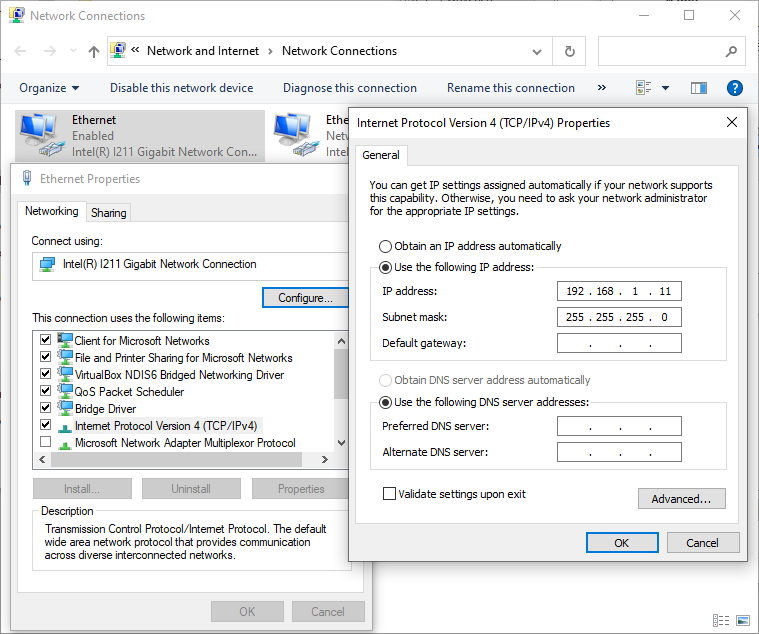Click the address bar location icon
Screen dimensions: 759x634
tap(118, 50)
